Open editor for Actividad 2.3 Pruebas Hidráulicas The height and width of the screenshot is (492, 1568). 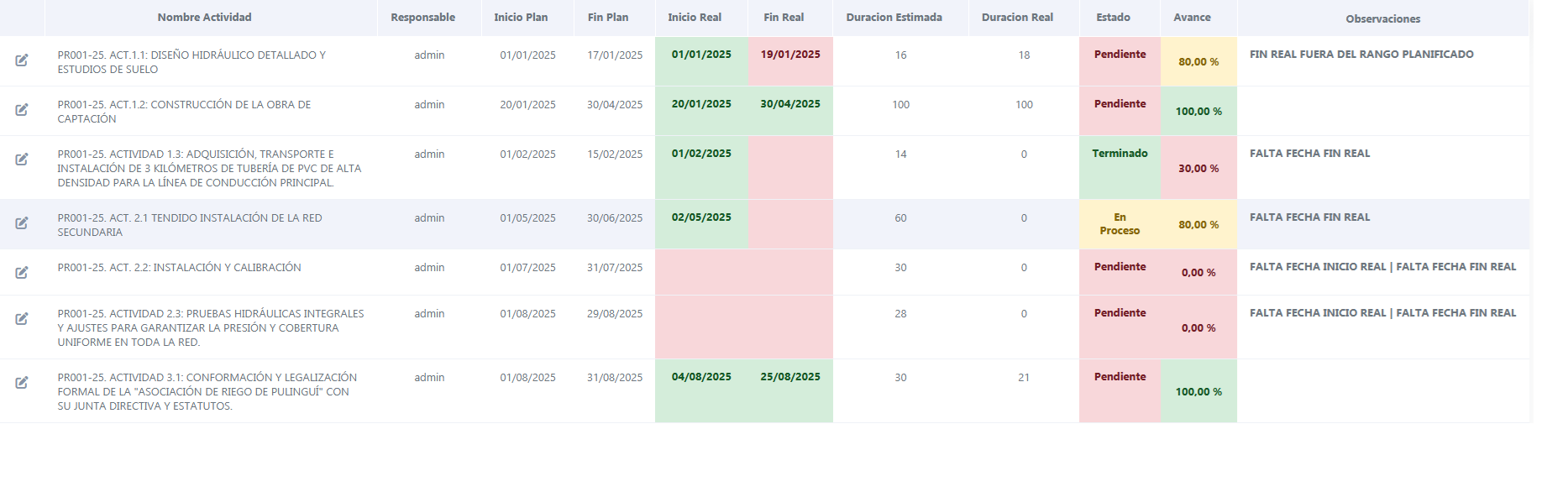22,319
